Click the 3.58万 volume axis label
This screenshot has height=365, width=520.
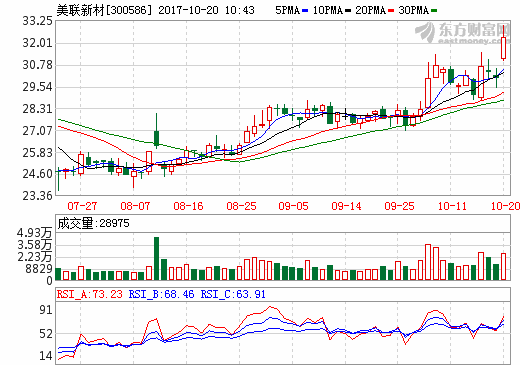click(x=35, y=245)
